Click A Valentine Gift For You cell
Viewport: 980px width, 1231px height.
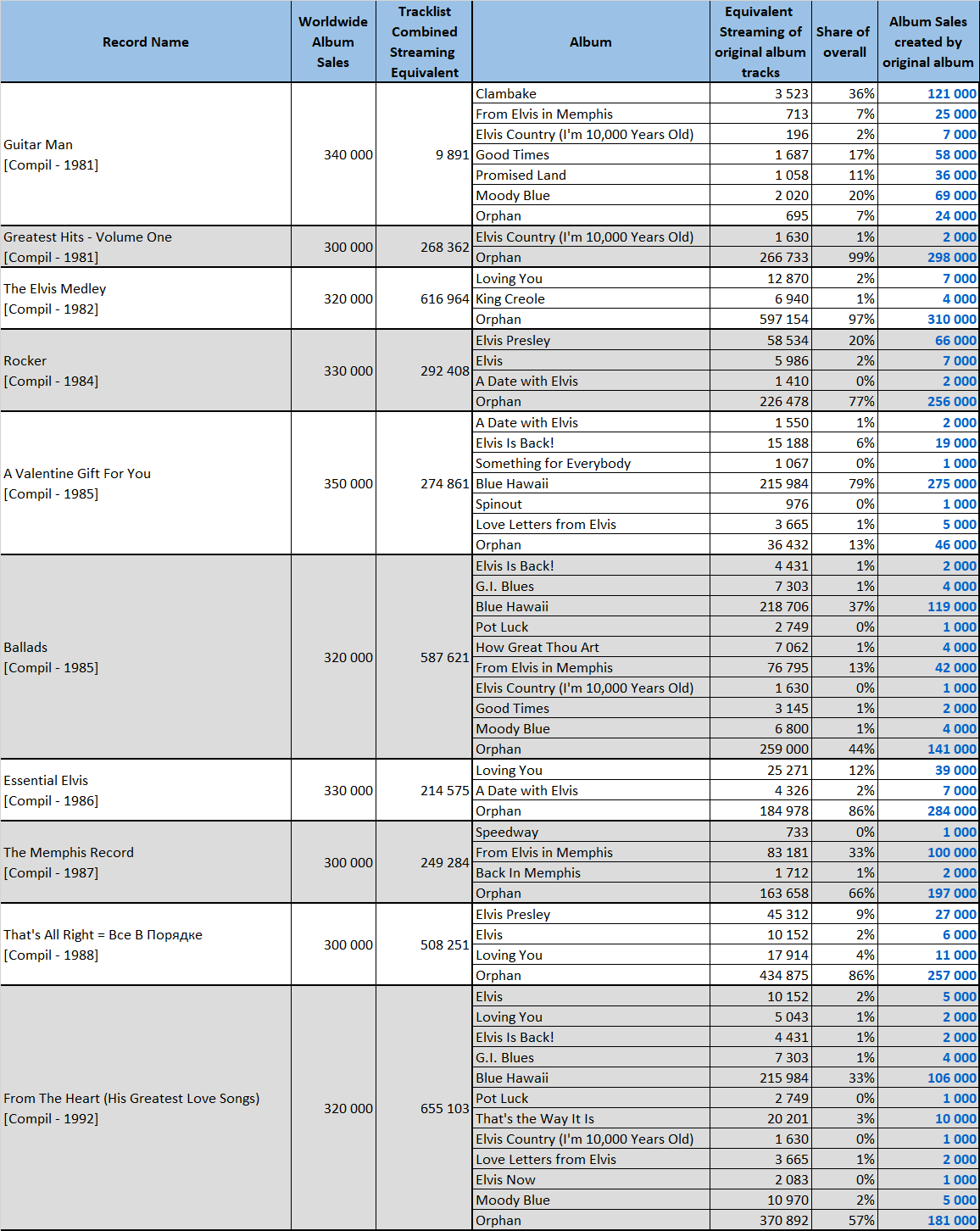pyautogui.click(x=146, y=483)
